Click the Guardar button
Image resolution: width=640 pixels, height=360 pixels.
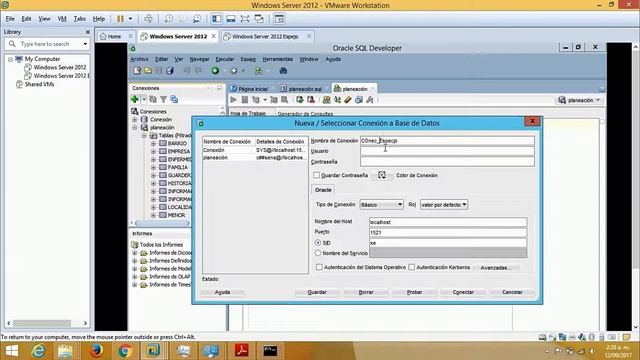tap(317, 292)
